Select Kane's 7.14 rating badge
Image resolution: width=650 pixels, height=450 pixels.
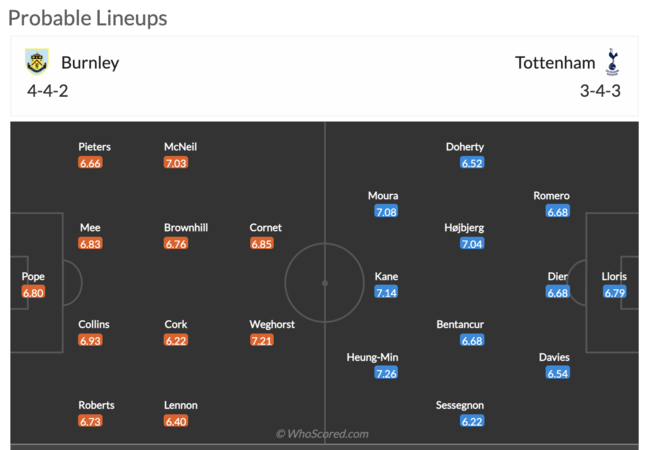pos(386,292)
